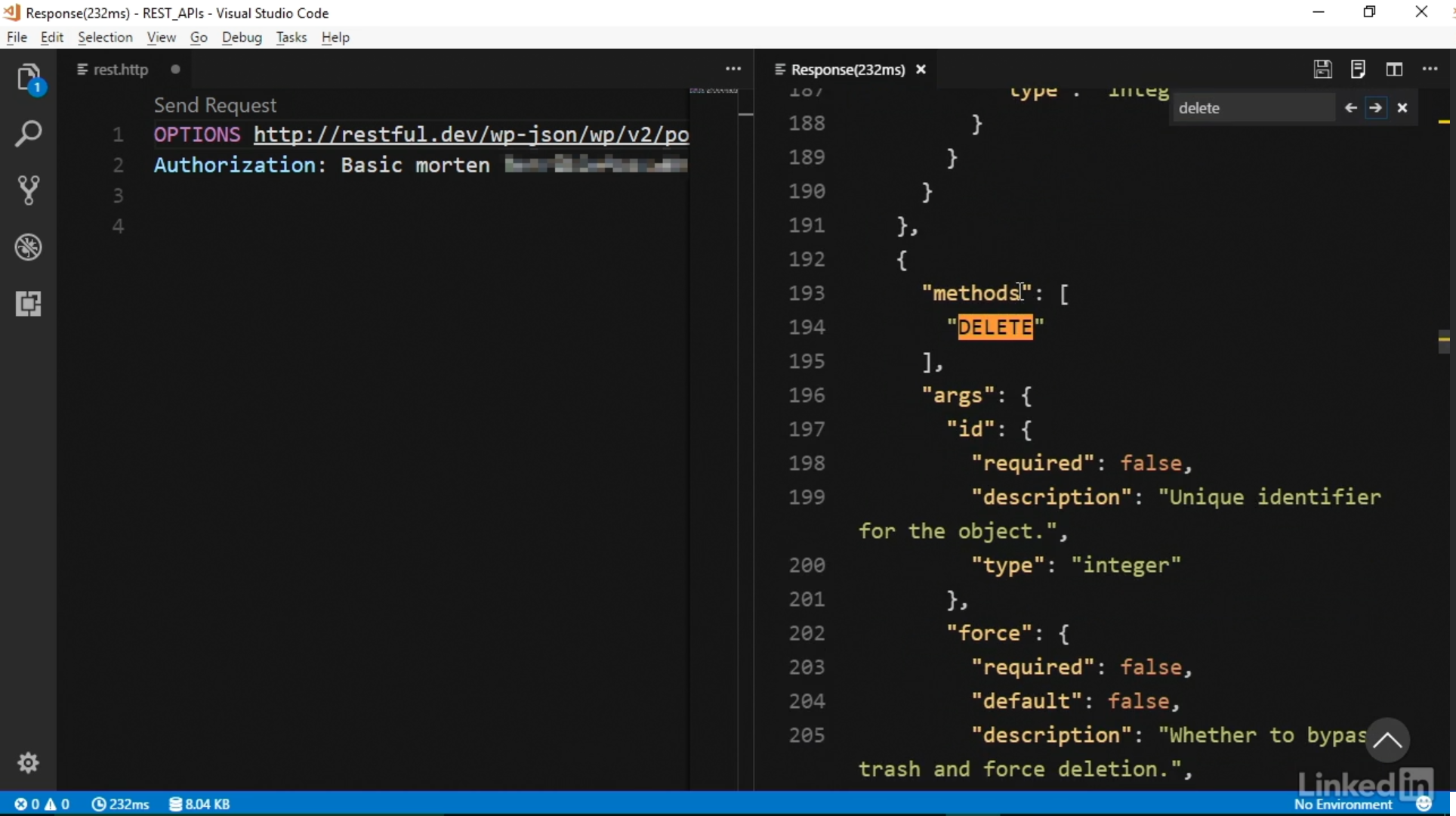Image resolution: width=1456 pixels, height=816 pixels.
Task: Open More Actions for the rest.http editor
Action: pyautogui.click(x=733, y=69)
